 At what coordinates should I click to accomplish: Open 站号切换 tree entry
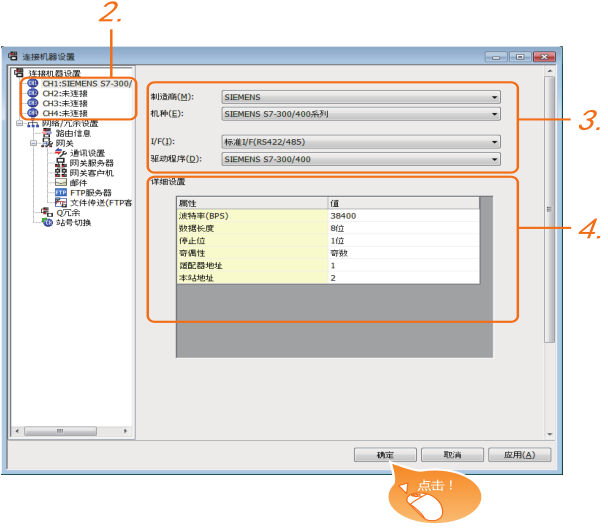click(73, 223)
